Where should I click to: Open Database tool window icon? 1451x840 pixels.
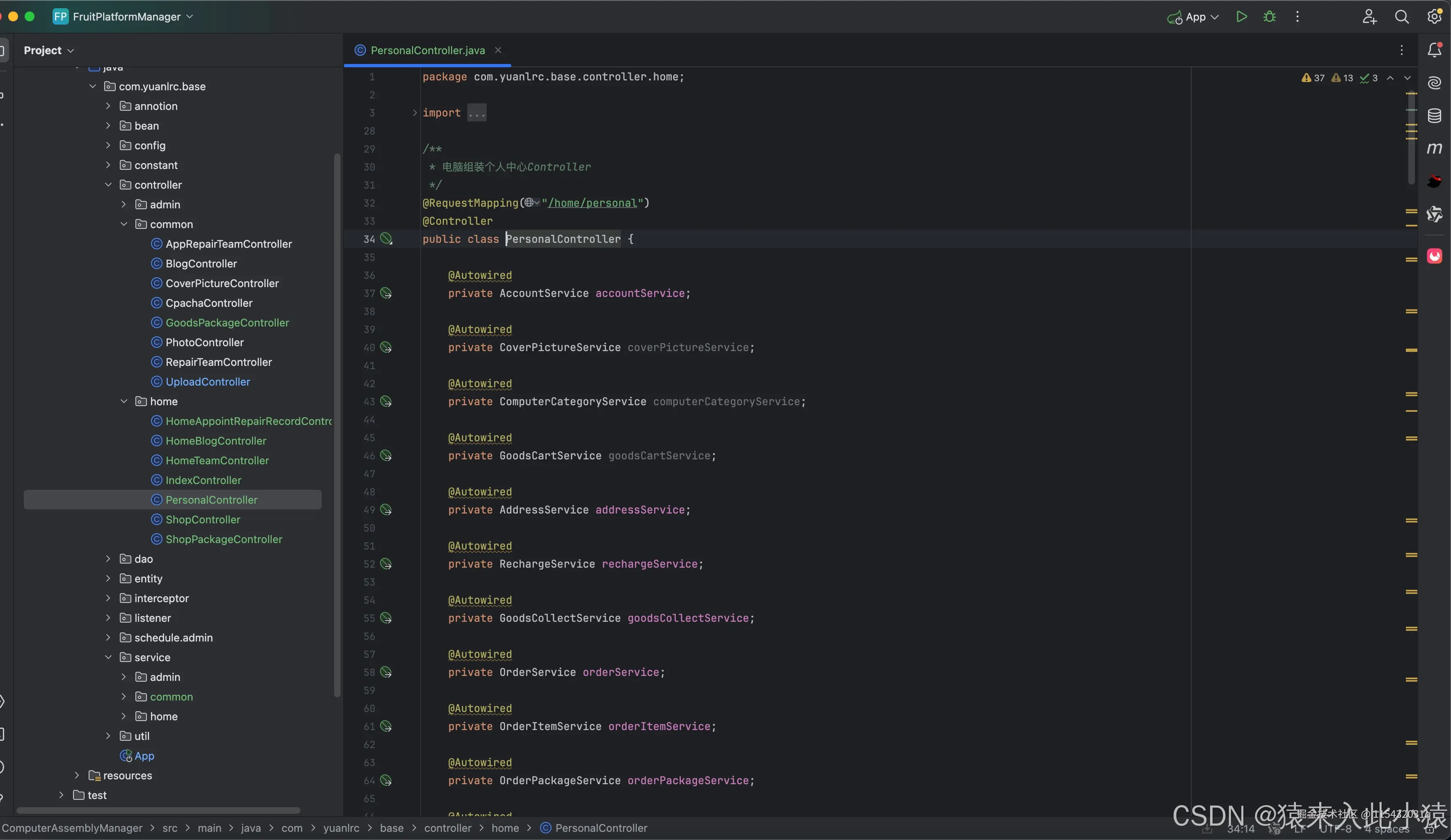point(1434,116)
